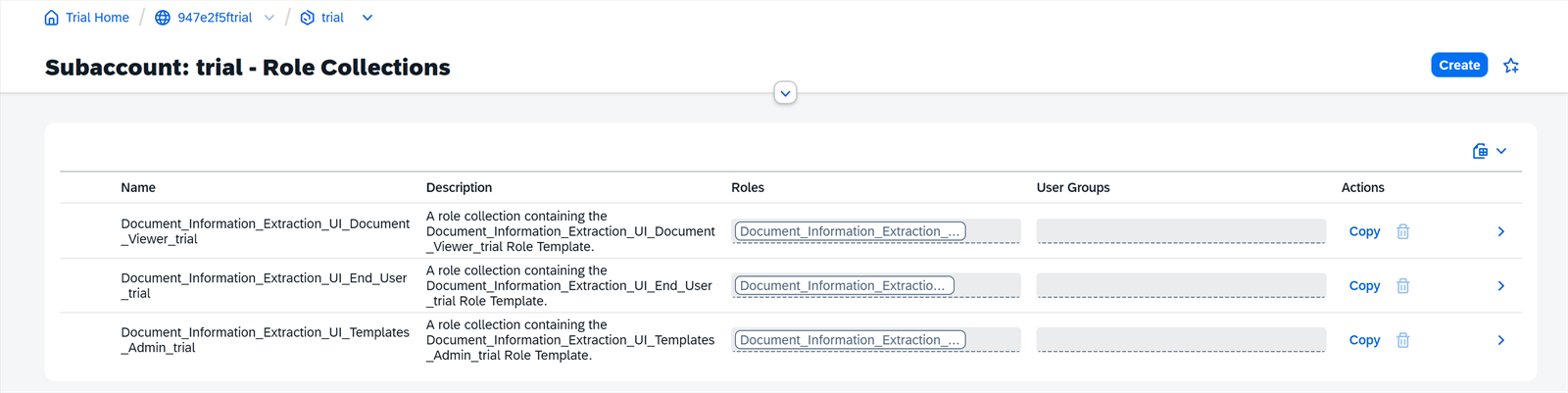Click the User Groups field for Templates_Admin_trial

(1181, 340)
